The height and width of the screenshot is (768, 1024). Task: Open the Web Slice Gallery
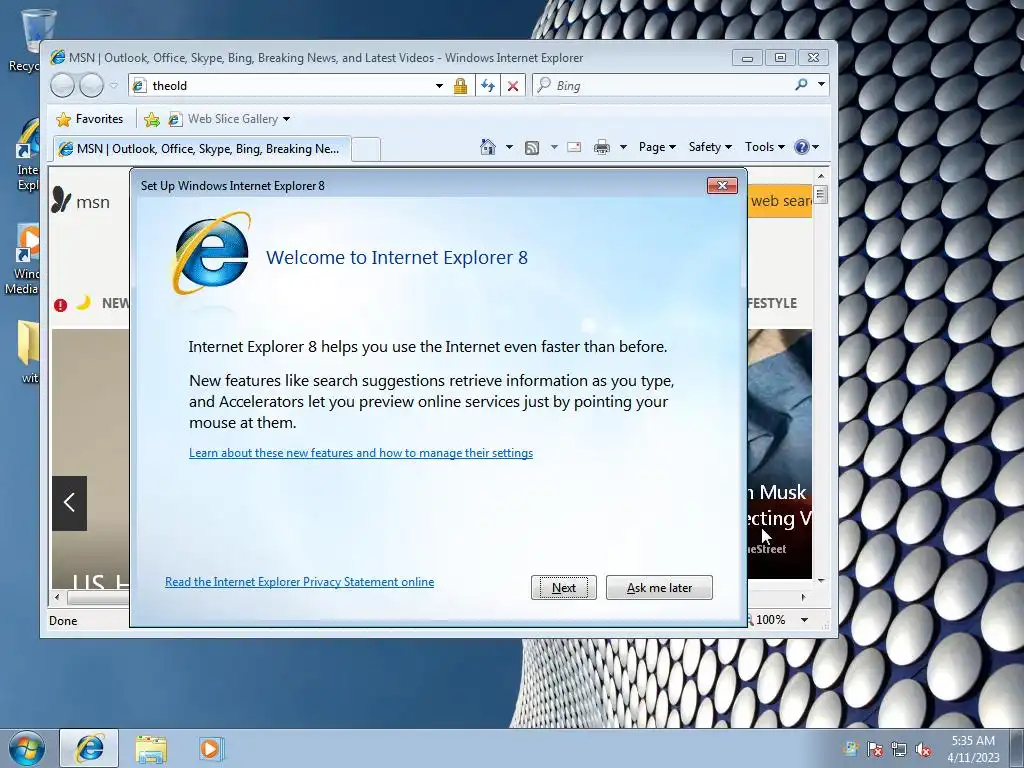[x=229, y=119]
